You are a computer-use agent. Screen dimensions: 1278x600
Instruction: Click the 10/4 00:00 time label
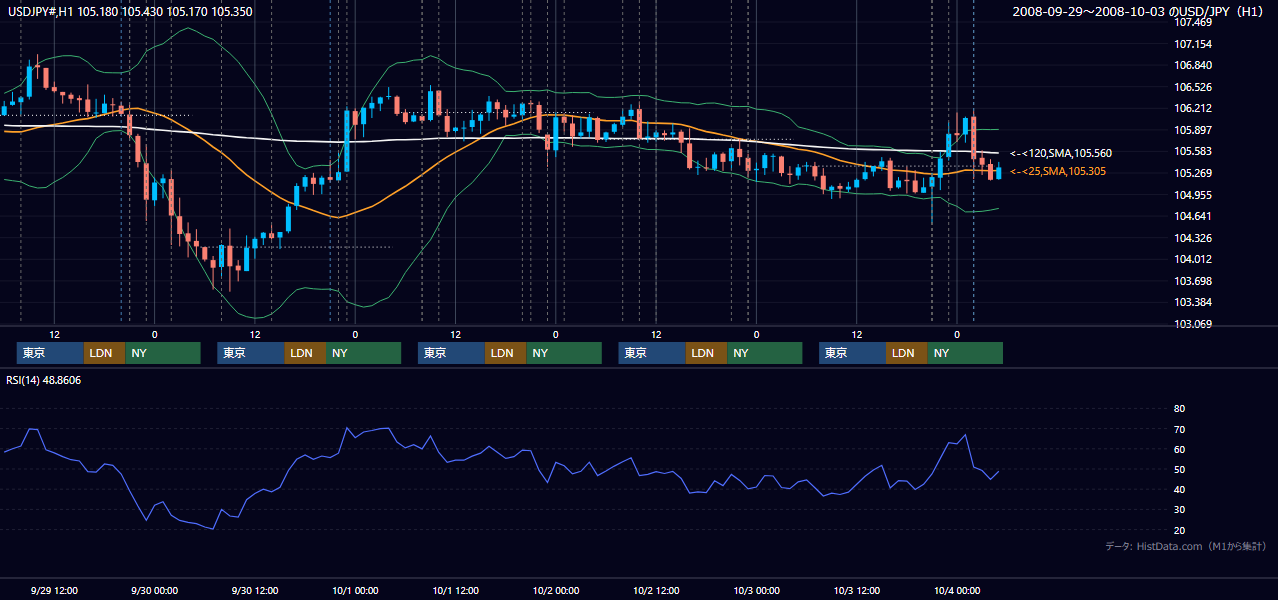pyautogui.click(x=957, y=591)
